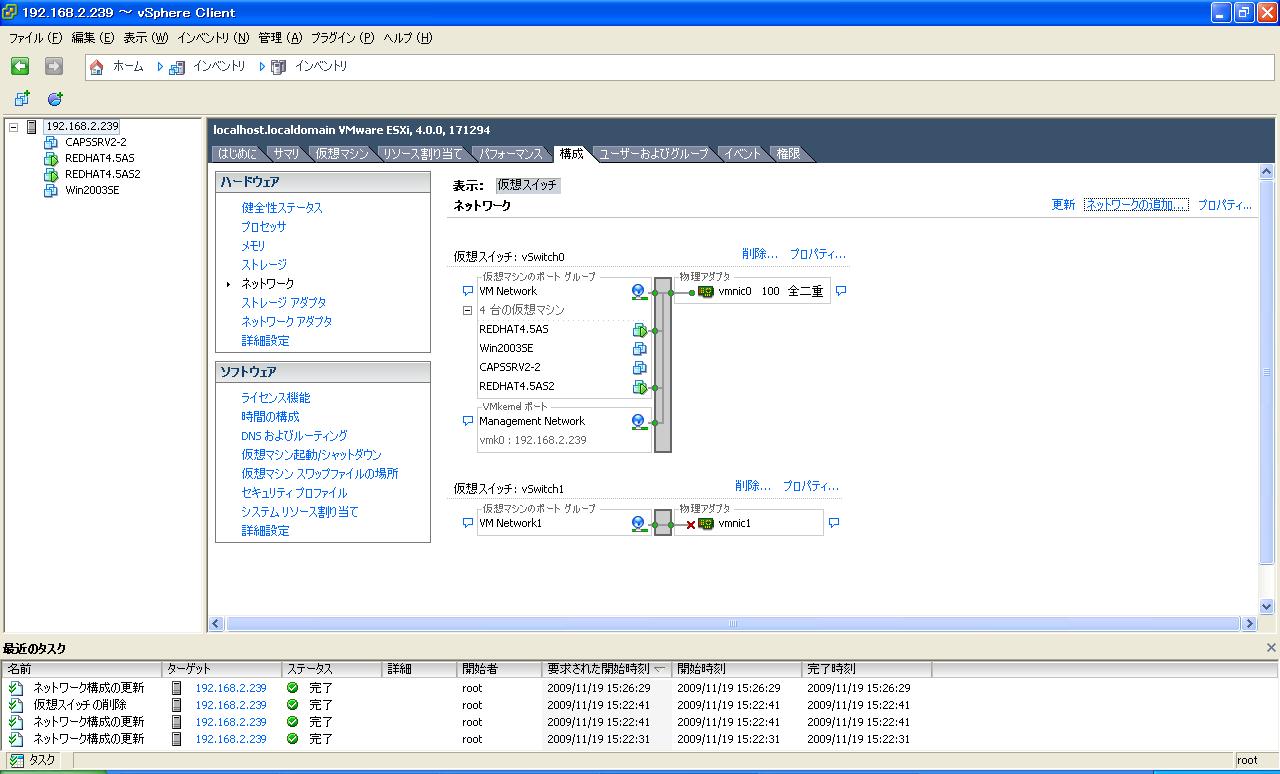Viewport: 1280px width, 774px height.
Task: Click the speech bubble icon beside VM Network1
Action: [467, 523]
